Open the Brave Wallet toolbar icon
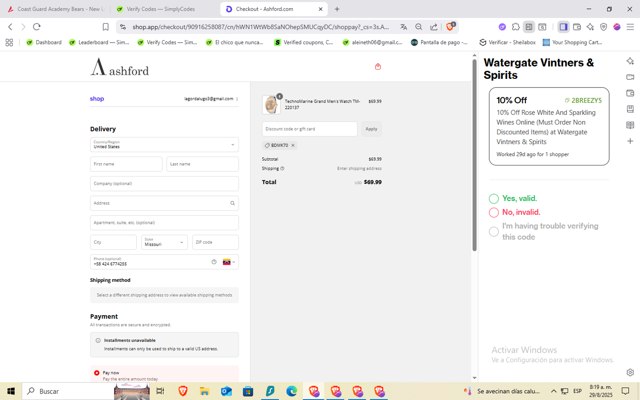Screen dimensions: 640x400 tap(577, 27)
